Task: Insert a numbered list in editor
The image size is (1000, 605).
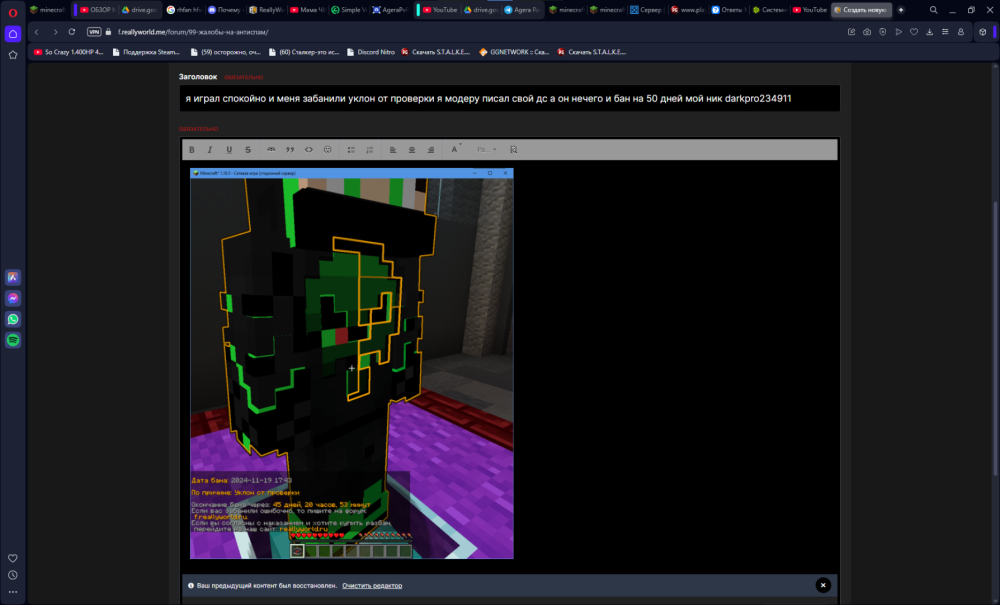Action: [369, 150]
